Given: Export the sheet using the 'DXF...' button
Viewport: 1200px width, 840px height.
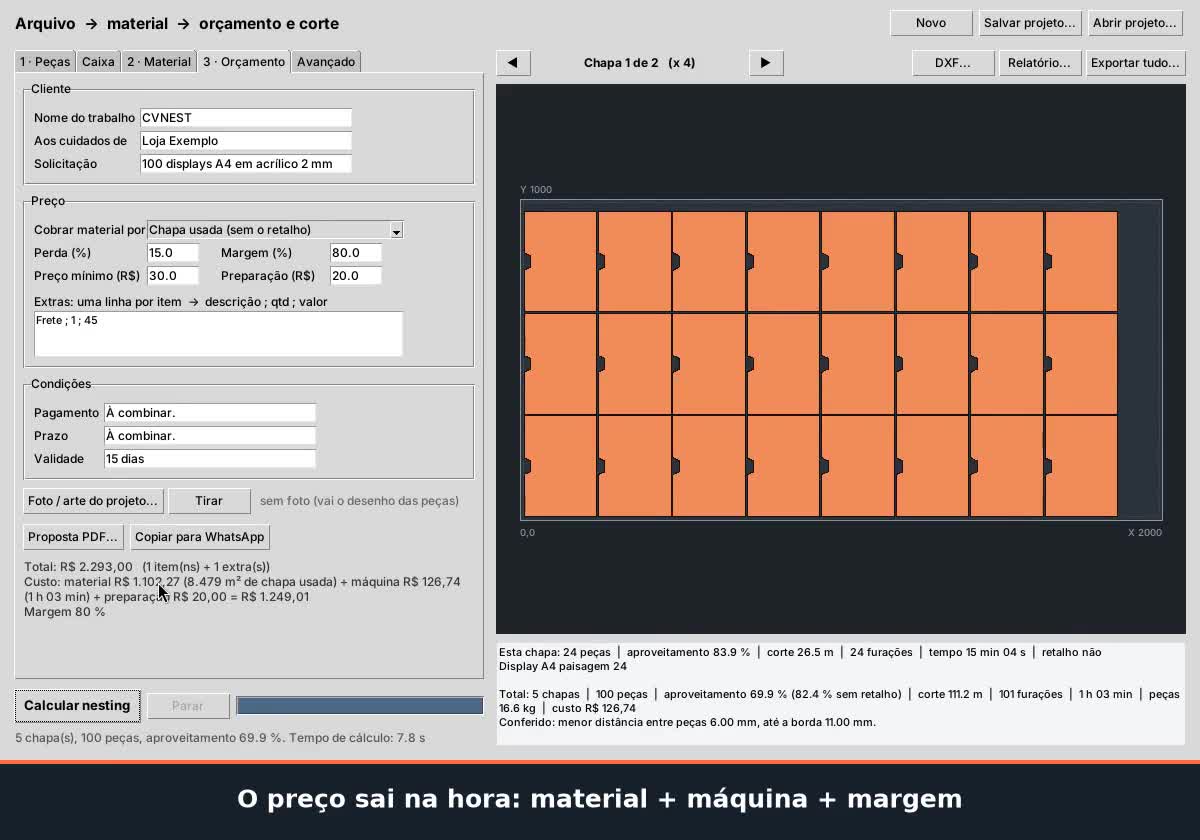Looking at the screenshot, I should [x=953, y=62].
